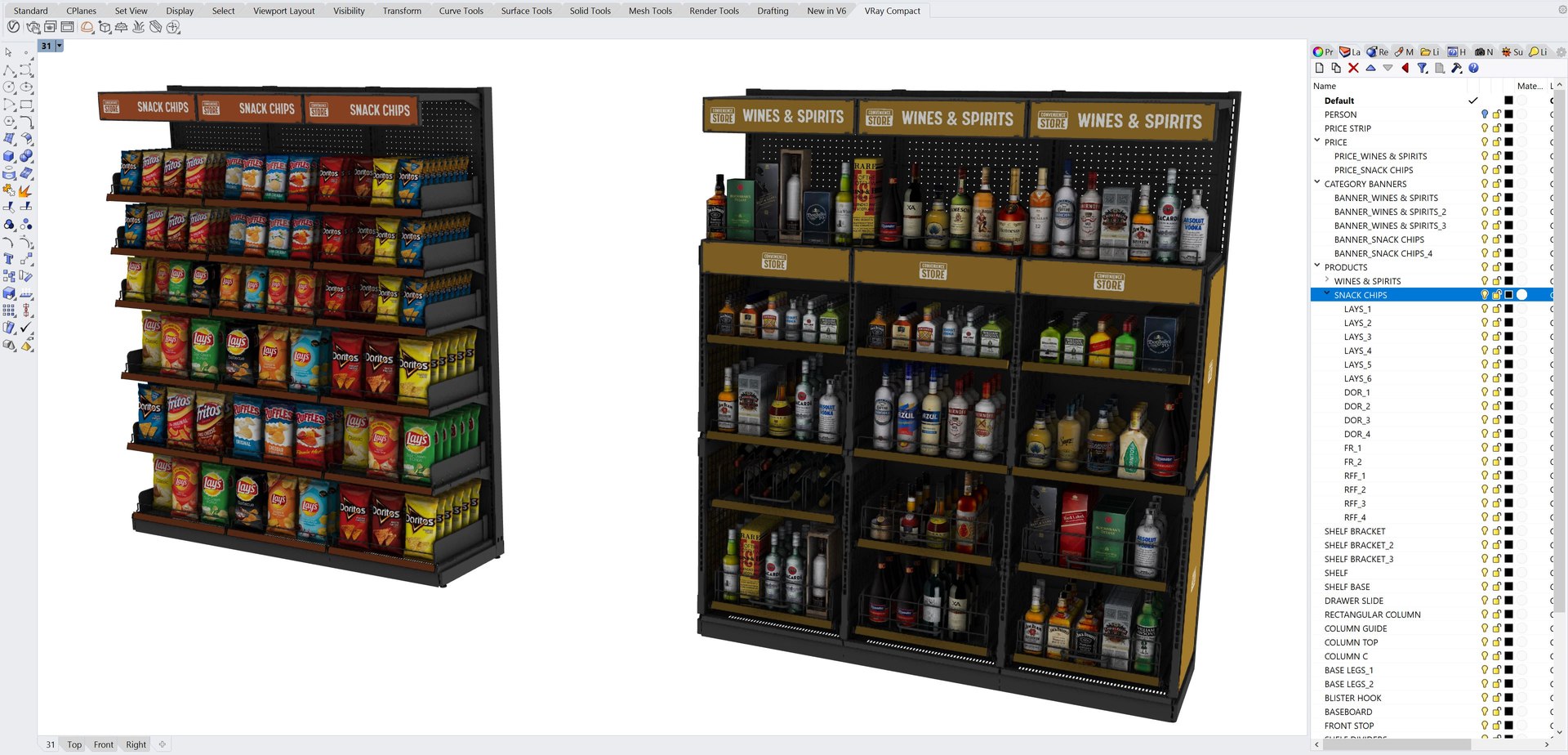
Task: Click the layer Filter funnel icon
Action: tap(1422, 68)
